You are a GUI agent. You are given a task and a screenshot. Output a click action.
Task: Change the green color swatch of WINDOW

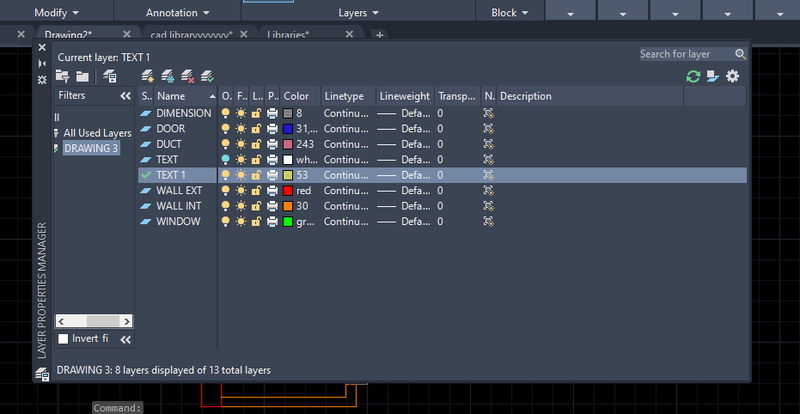(288, 222)
